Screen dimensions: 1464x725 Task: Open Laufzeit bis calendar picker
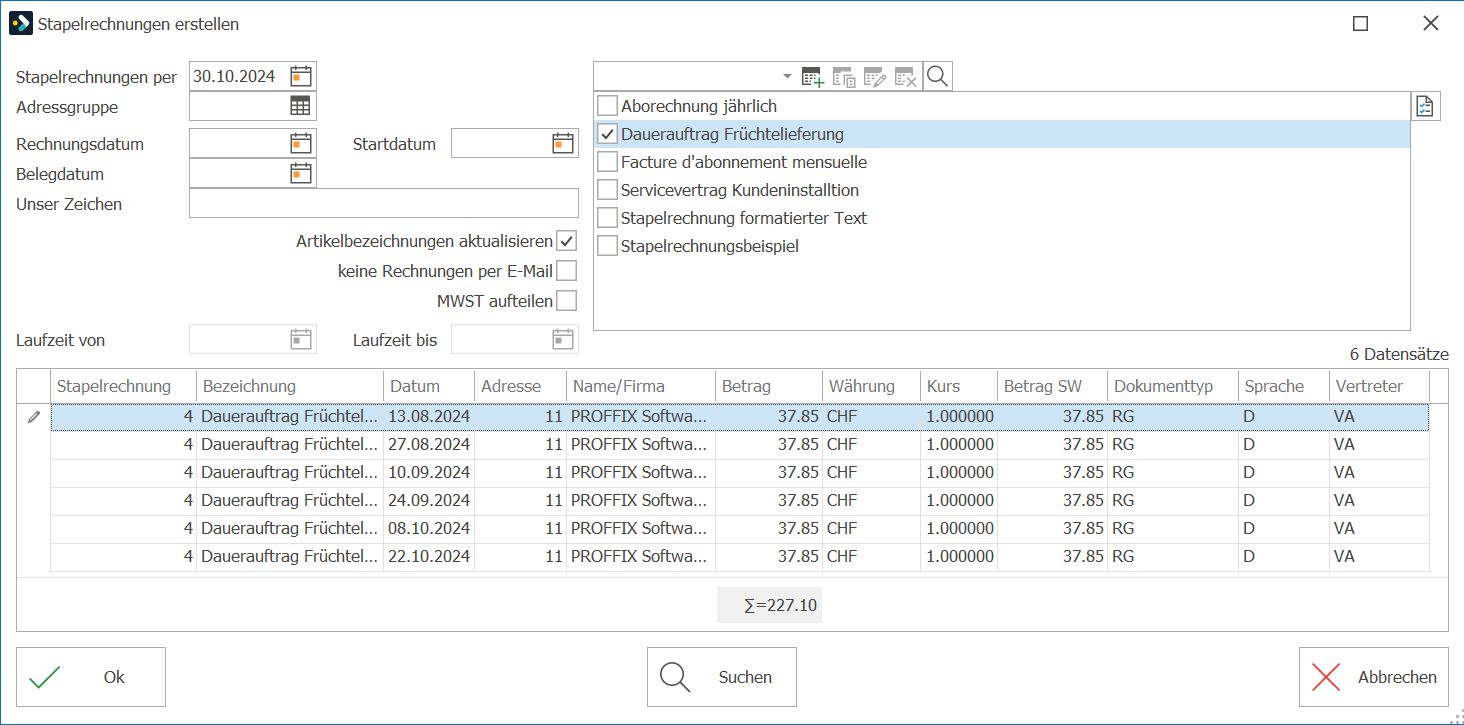coord(563,340)
